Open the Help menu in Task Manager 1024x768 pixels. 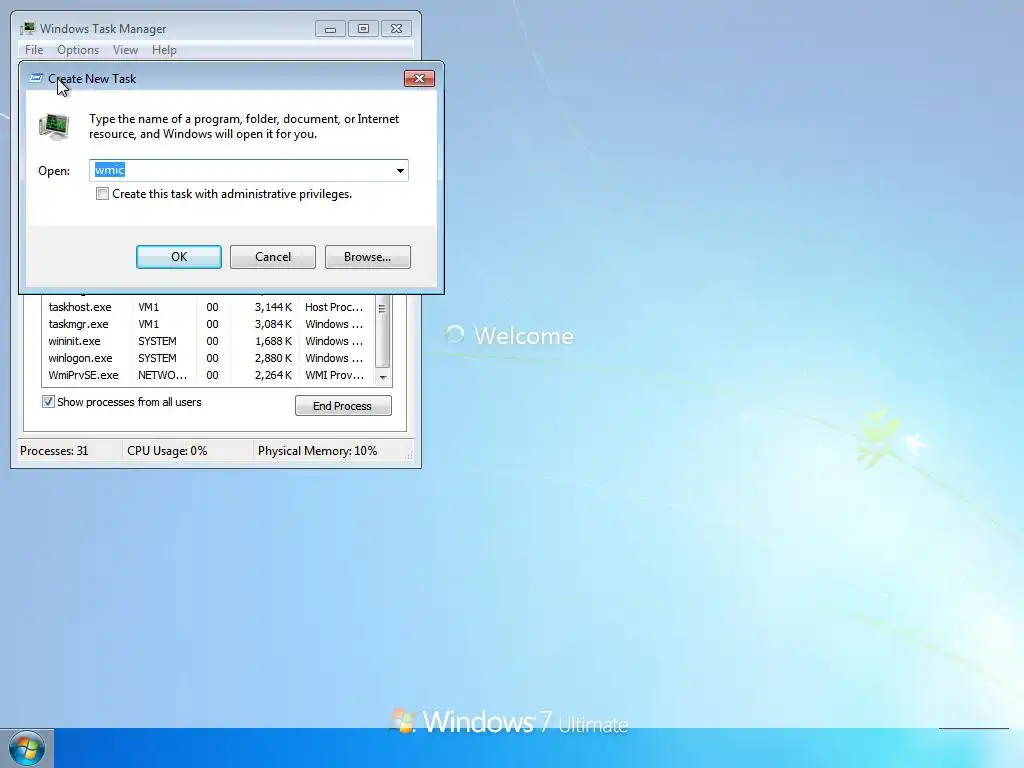164,50
